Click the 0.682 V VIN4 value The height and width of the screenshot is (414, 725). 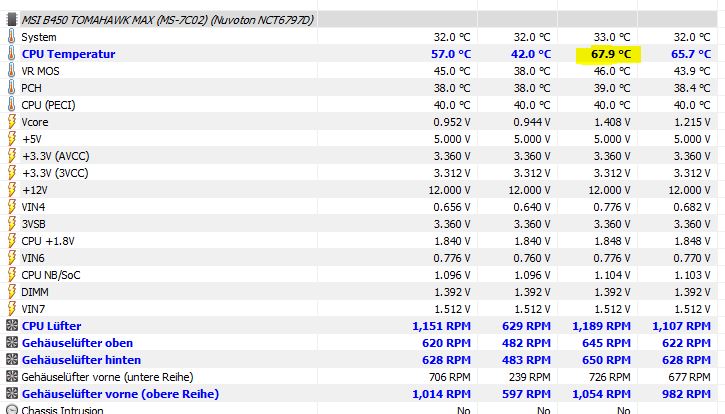tap(692, 207)
